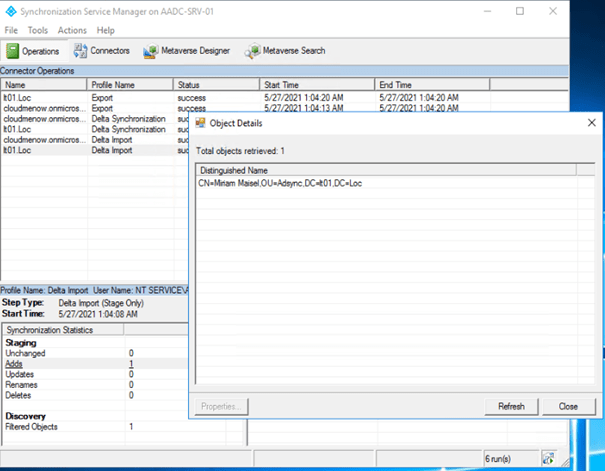The width and height of the screenshot is (605, 471).
Task: Launch Metaverse Search from the toolbar
Action: coord(286,50)
